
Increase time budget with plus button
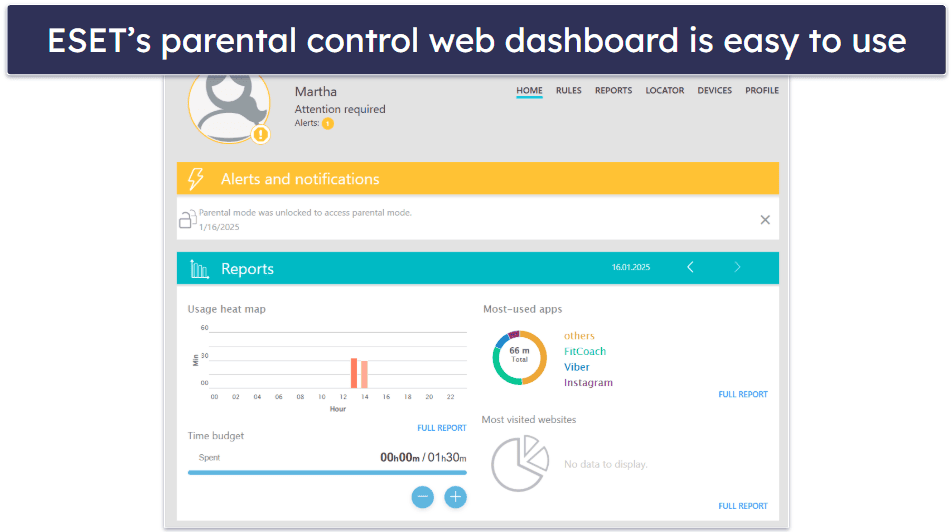[455, 496]
